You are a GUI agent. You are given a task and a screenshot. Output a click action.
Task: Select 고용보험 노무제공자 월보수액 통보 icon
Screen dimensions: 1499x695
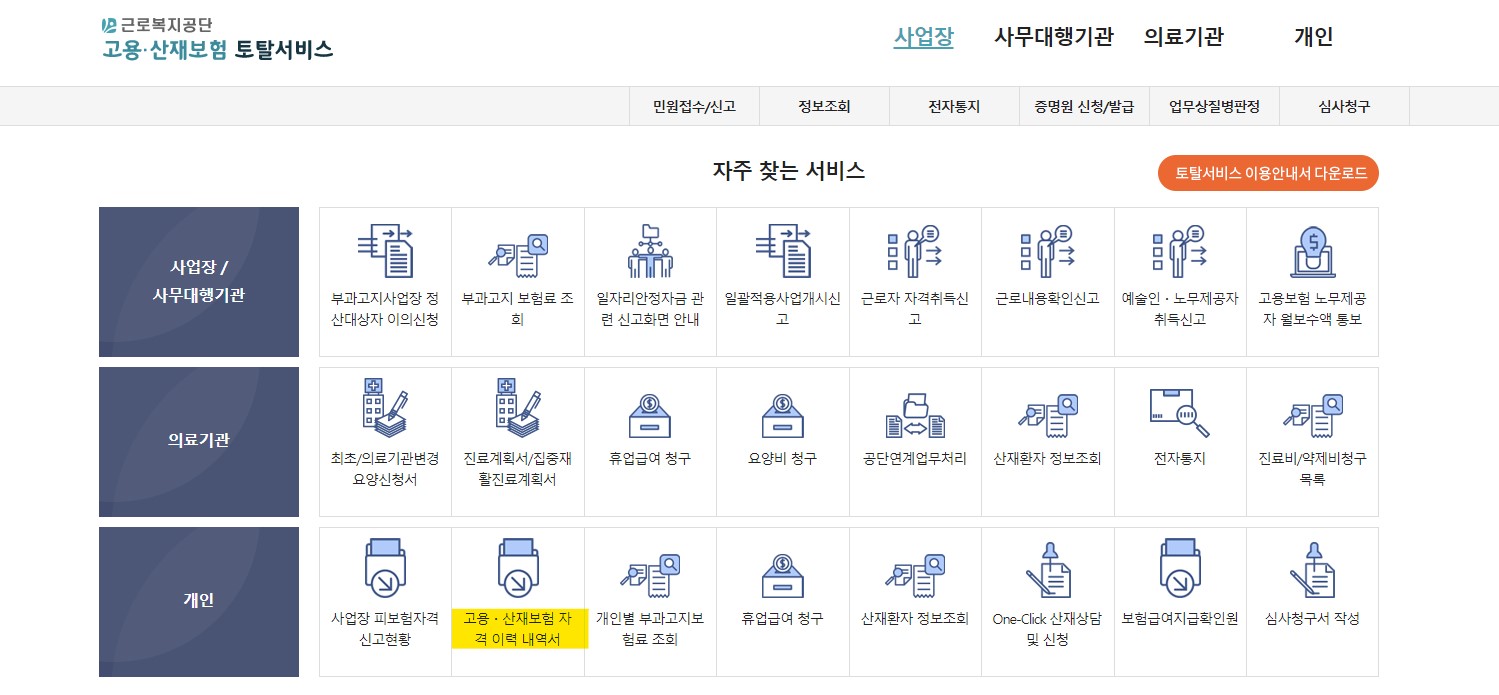(1312, 280)
